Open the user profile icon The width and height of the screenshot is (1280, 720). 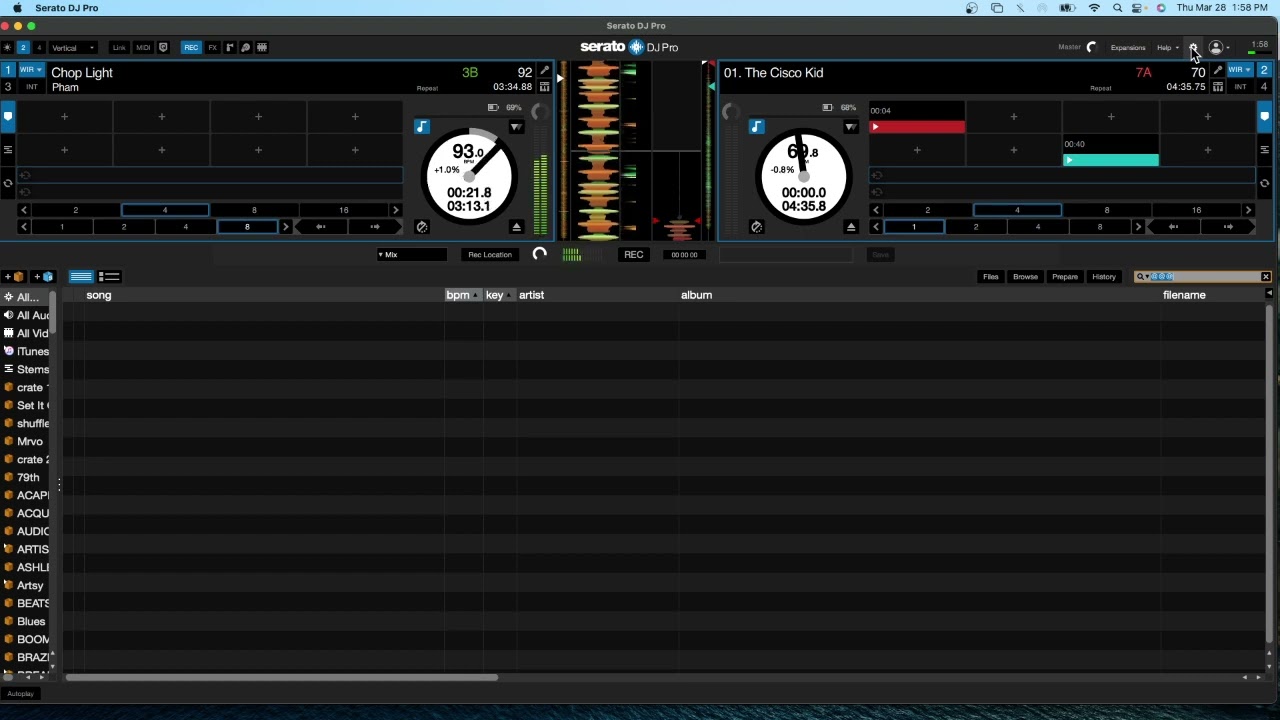1216,47
